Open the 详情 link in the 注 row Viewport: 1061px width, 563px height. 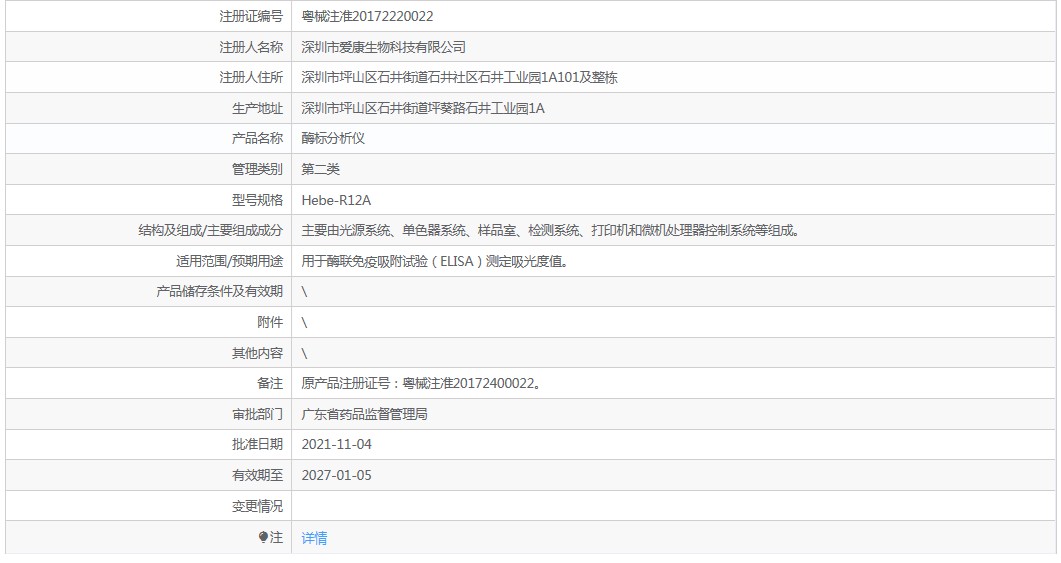click(314, 538)
